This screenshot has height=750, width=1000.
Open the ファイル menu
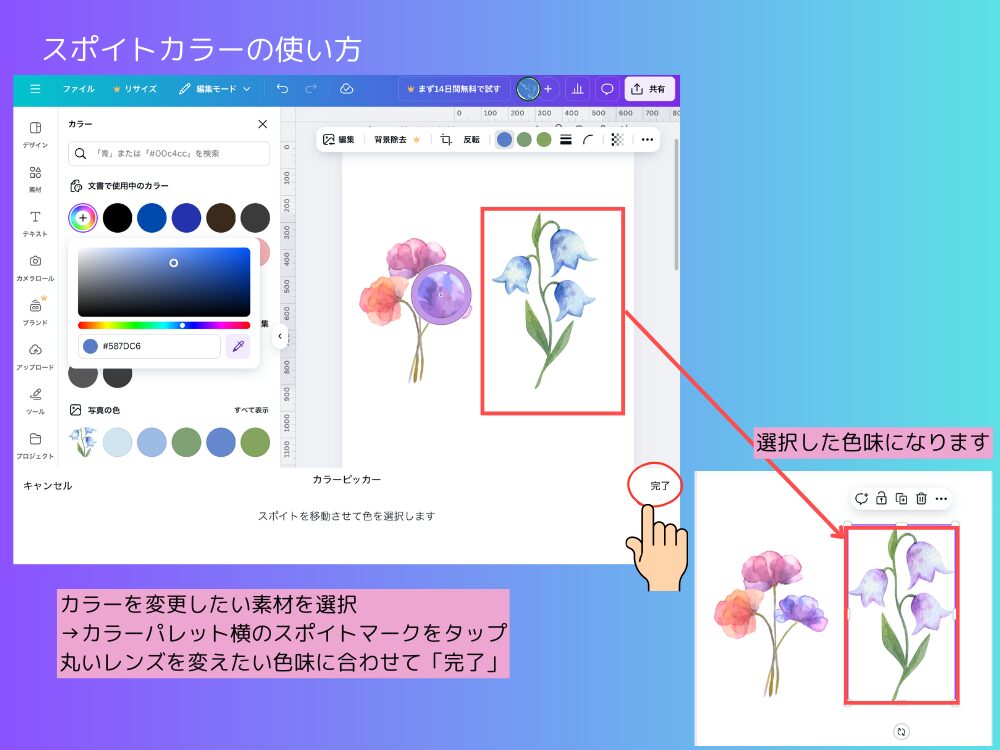click(x=80, y=88)
